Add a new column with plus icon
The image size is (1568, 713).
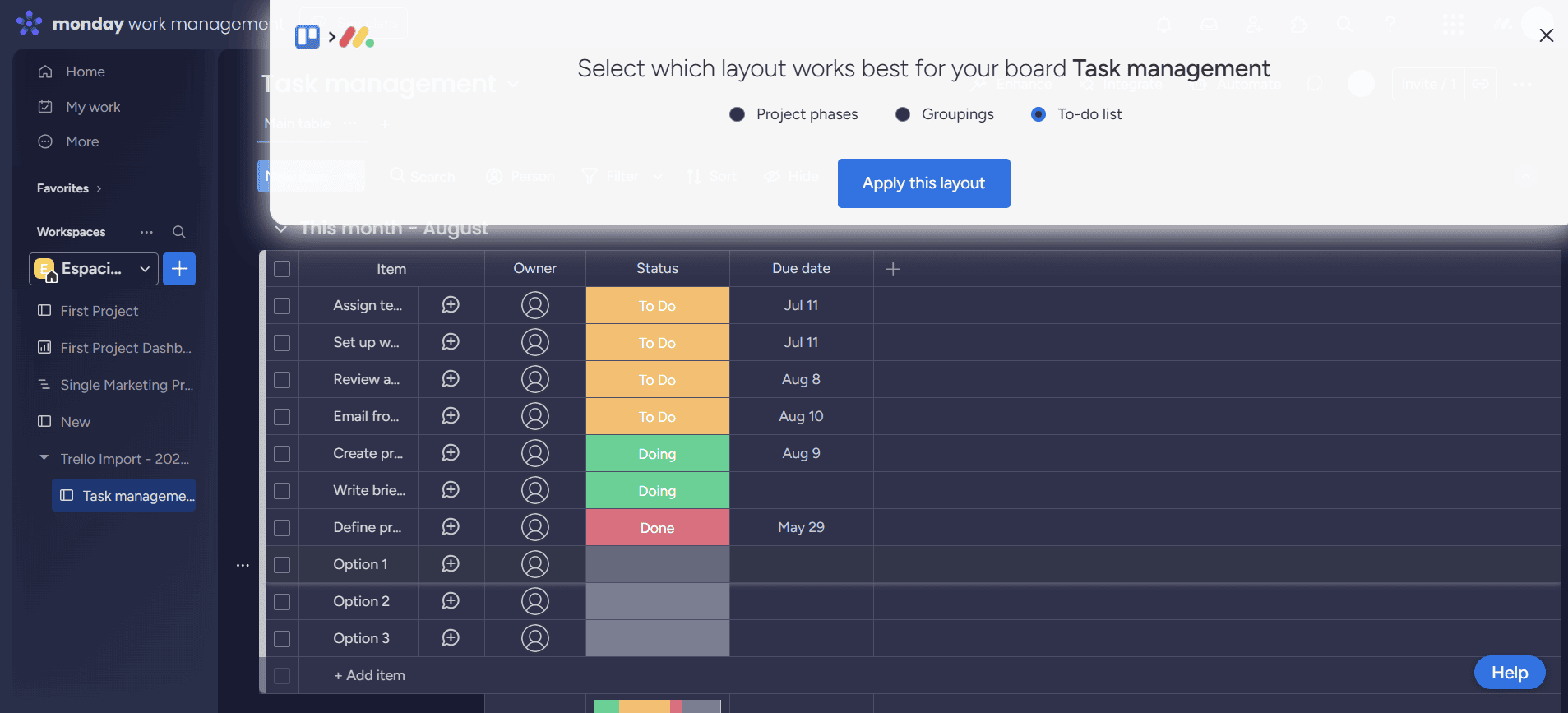click(893, 269)
